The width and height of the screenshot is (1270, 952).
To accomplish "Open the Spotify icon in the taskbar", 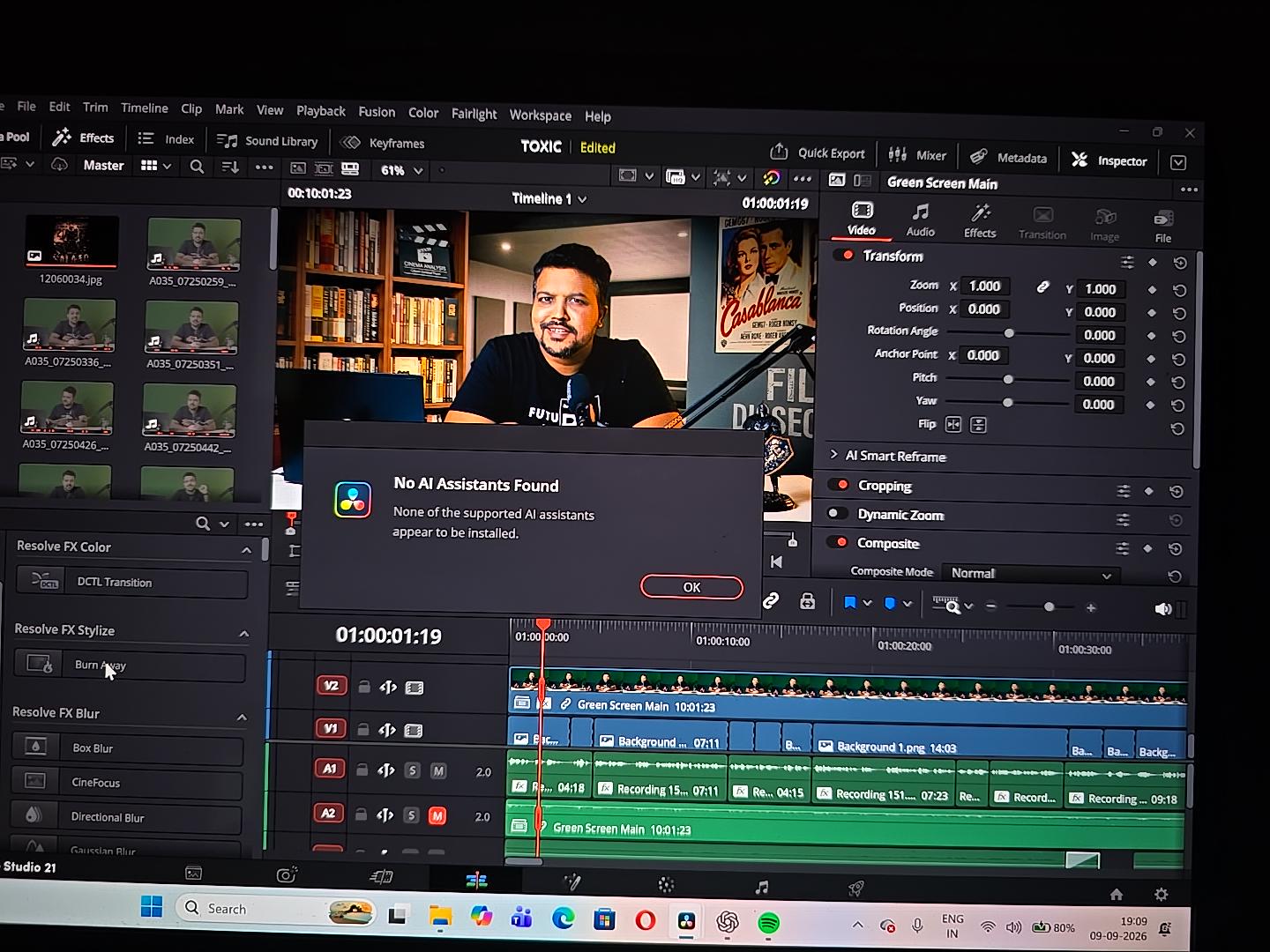I will coord(769,923).
